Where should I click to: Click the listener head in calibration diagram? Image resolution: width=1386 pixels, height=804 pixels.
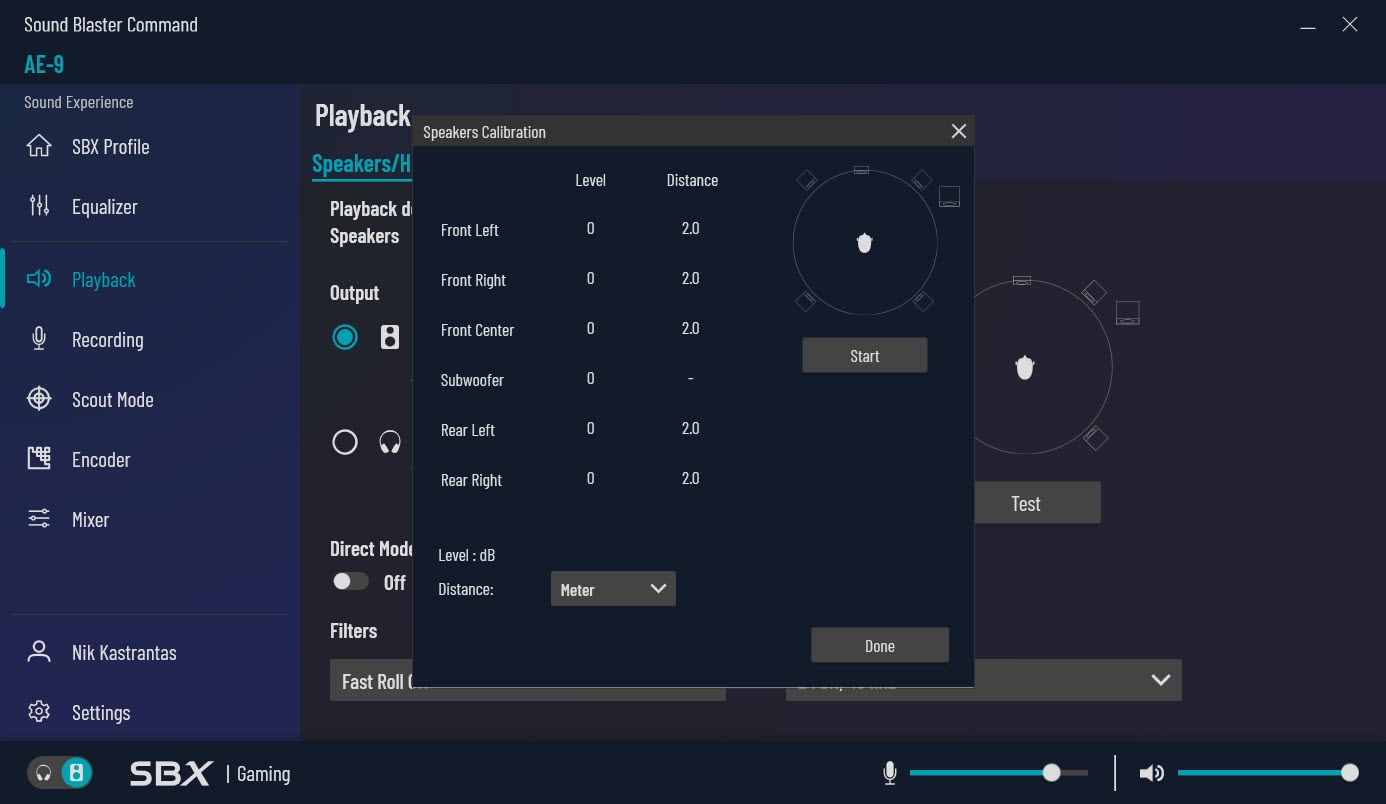point(865,242)
